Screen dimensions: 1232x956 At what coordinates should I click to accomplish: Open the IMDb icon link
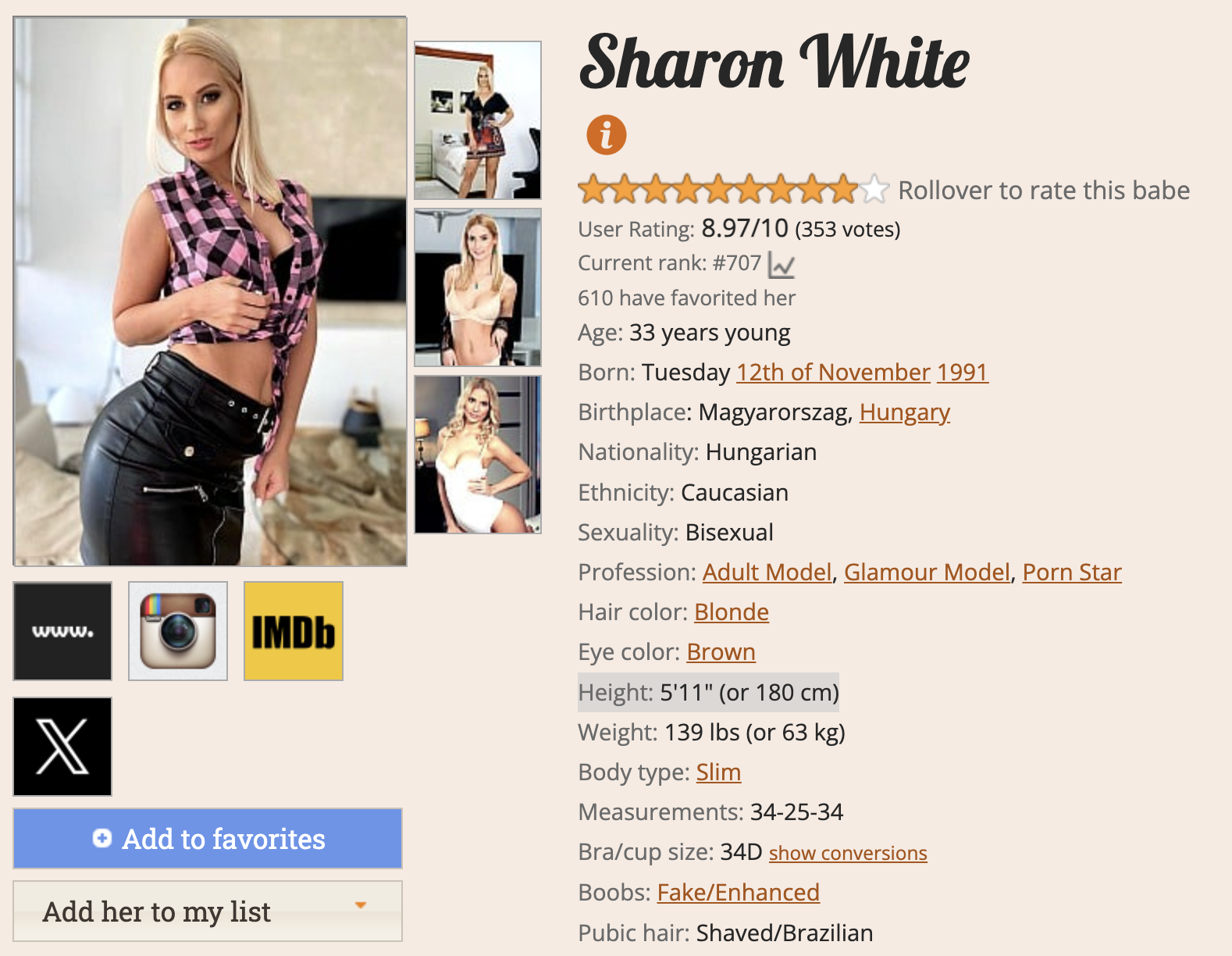pyautogui.click(x=294, y=631)
